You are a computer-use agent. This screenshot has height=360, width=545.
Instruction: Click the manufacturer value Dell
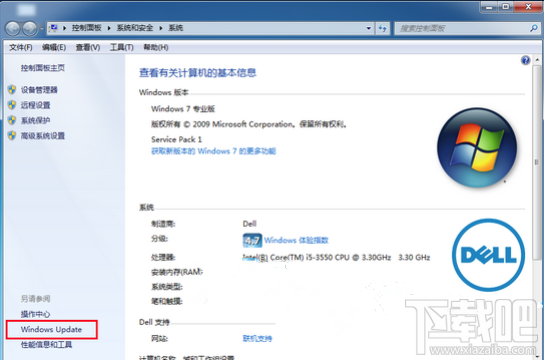pyautogui.click(x=250, y=224)
